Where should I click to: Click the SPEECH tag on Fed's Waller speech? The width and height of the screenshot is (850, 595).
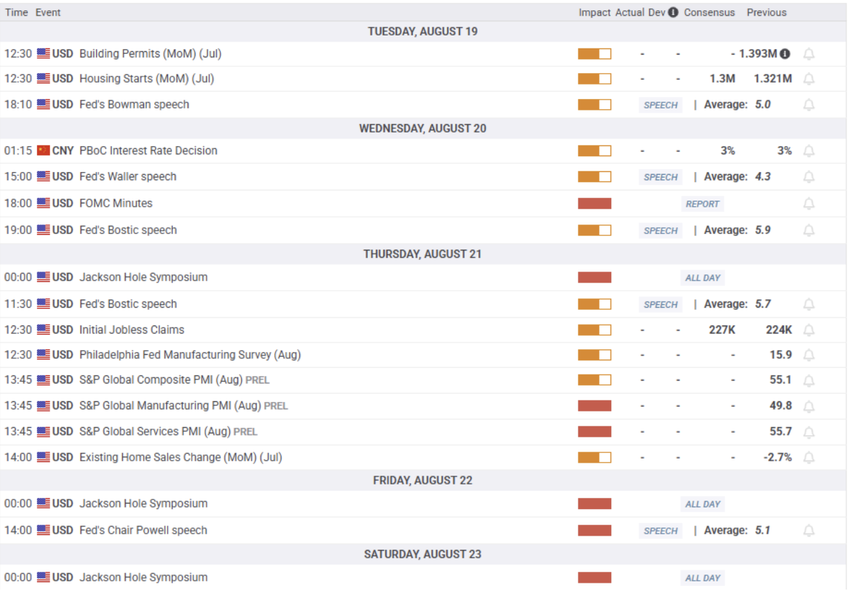[660, 177]
